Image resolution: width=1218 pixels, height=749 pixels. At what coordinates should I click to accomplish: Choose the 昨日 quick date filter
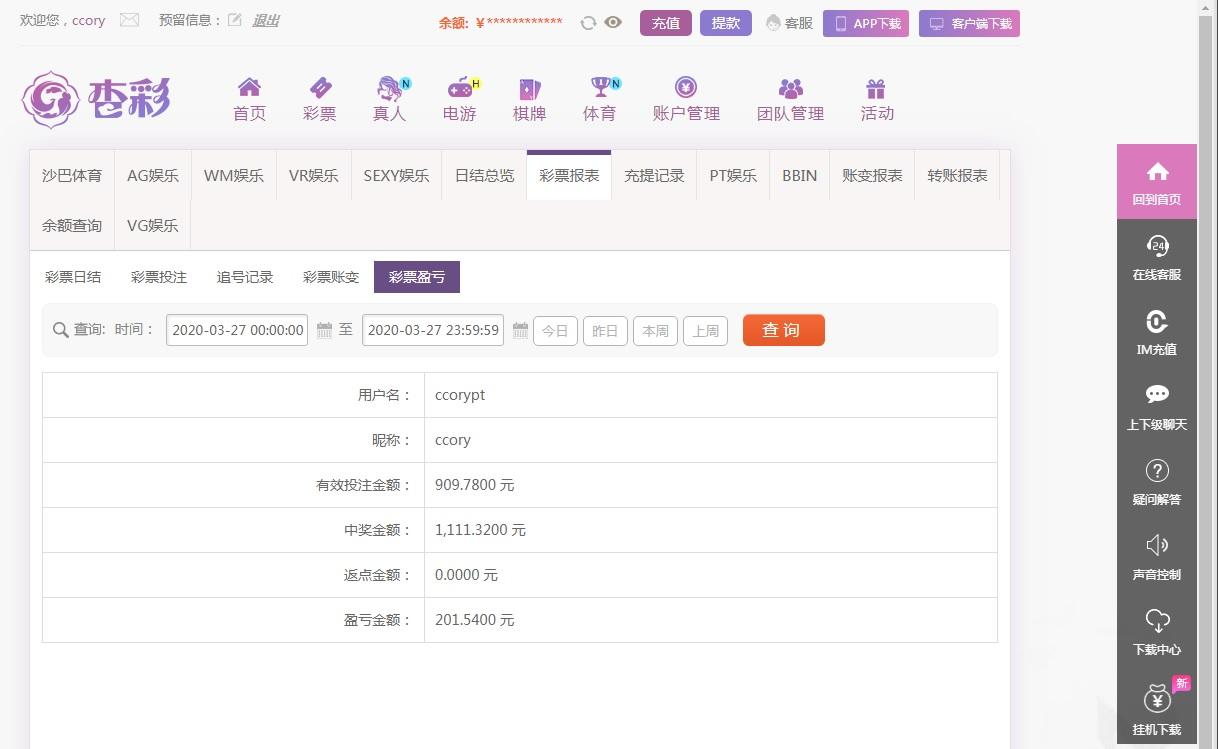coord(605,331)
